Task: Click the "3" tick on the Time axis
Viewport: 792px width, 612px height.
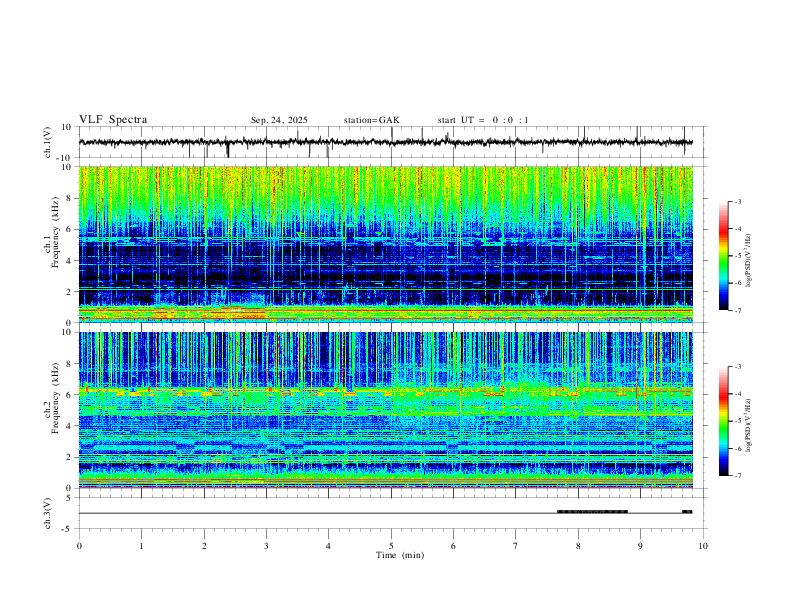Action: (x=266, y=546)
